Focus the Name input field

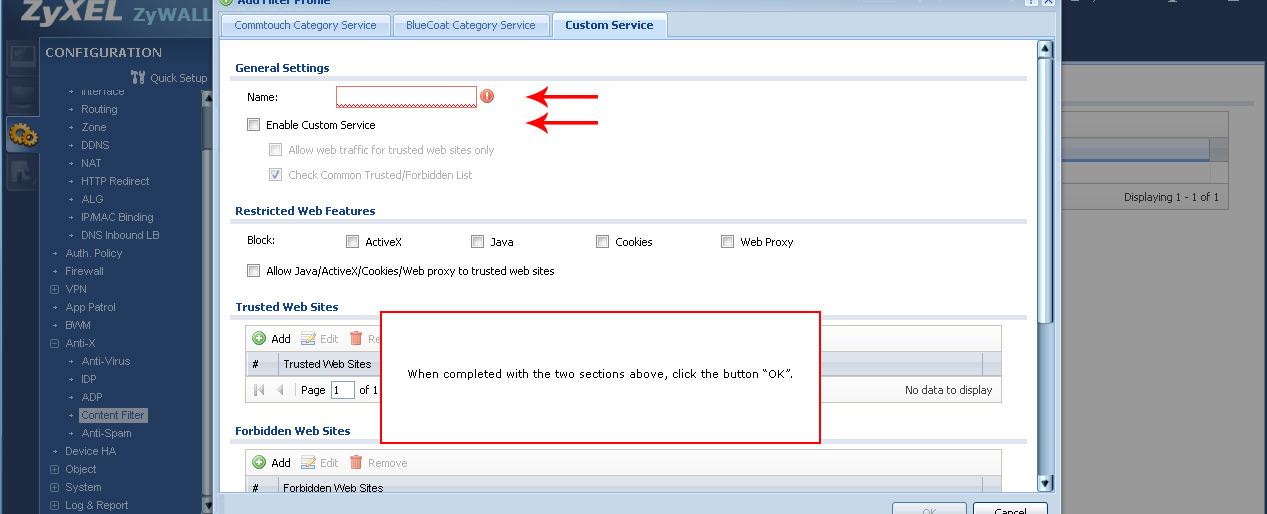point(406,96)
